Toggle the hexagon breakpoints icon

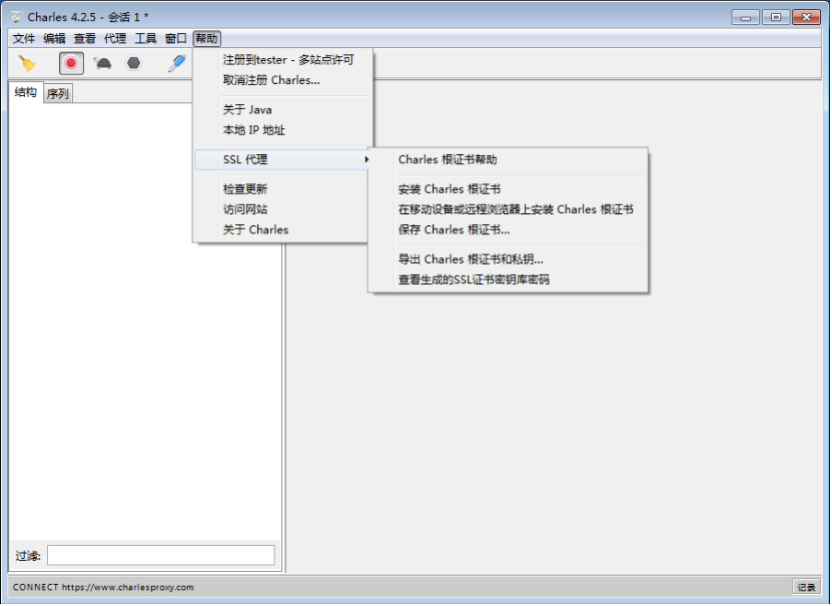point(134,63)
